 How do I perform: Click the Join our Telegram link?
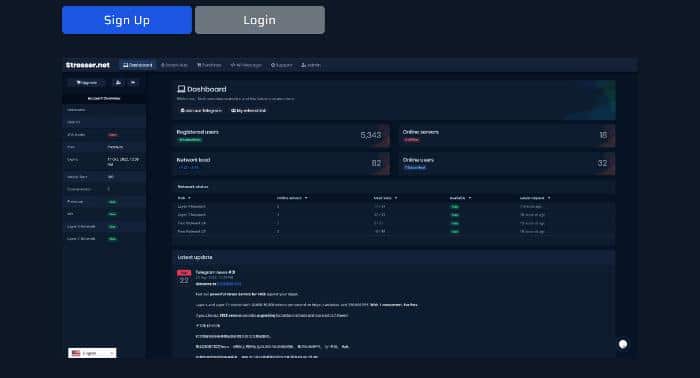click(x=201, y=110)
